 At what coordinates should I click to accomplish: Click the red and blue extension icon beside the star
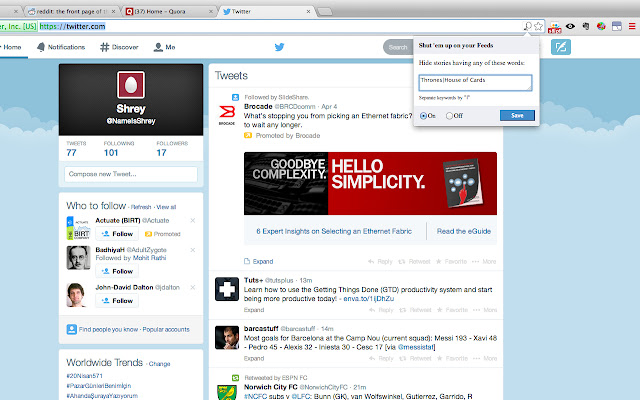click(x=555, y=27)
